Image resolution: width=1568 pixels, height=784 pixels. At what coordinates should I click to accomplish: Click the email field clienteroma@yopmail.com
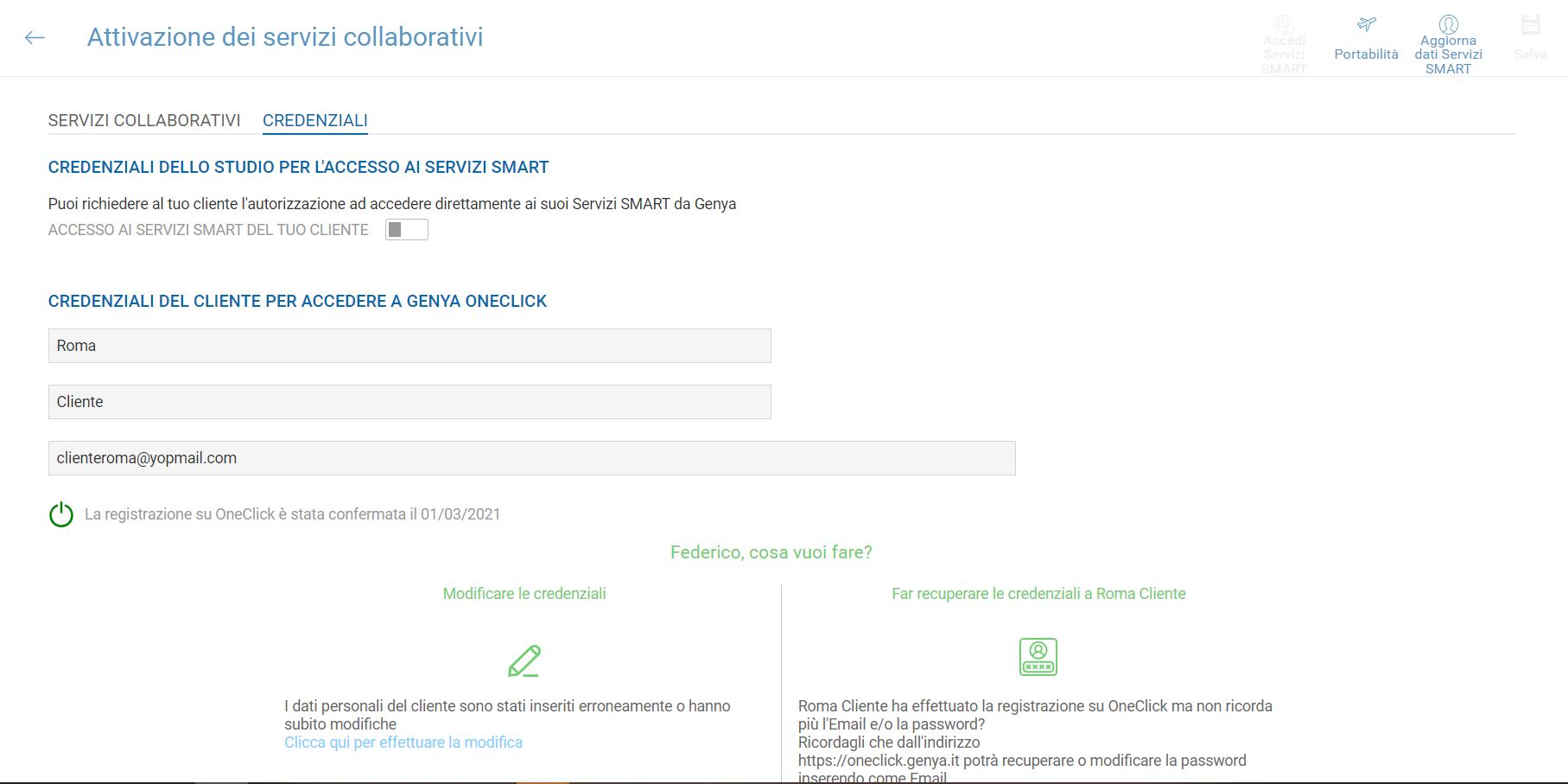pyautogui.click(x=532, y=458)
